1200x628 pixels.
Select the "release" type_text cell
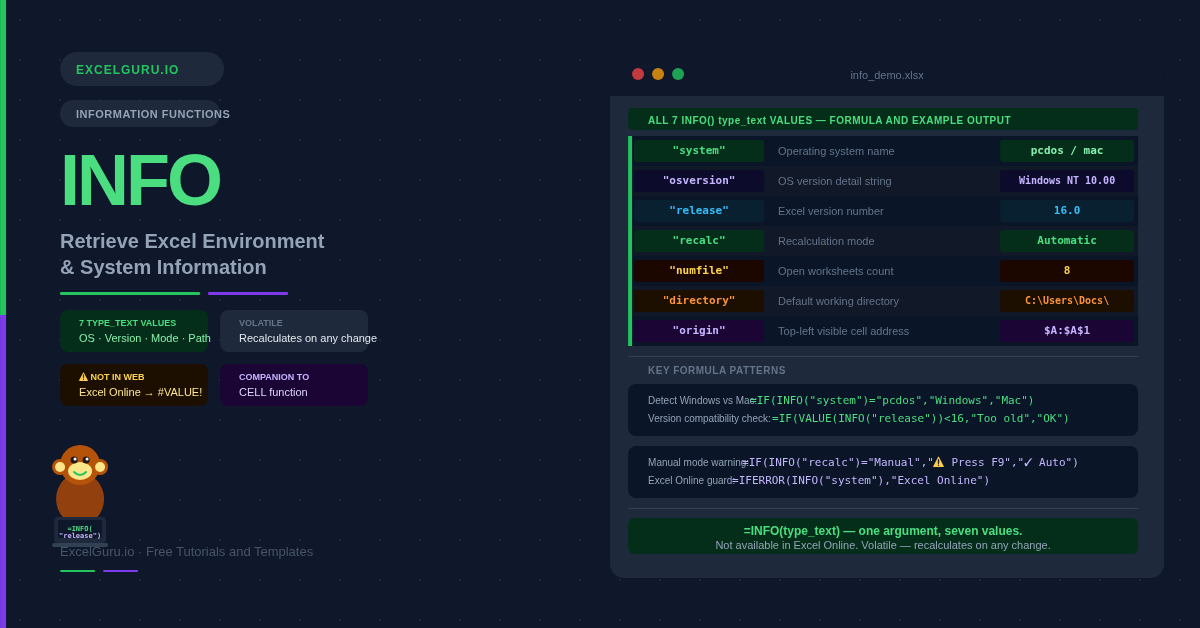pos(699,211)
